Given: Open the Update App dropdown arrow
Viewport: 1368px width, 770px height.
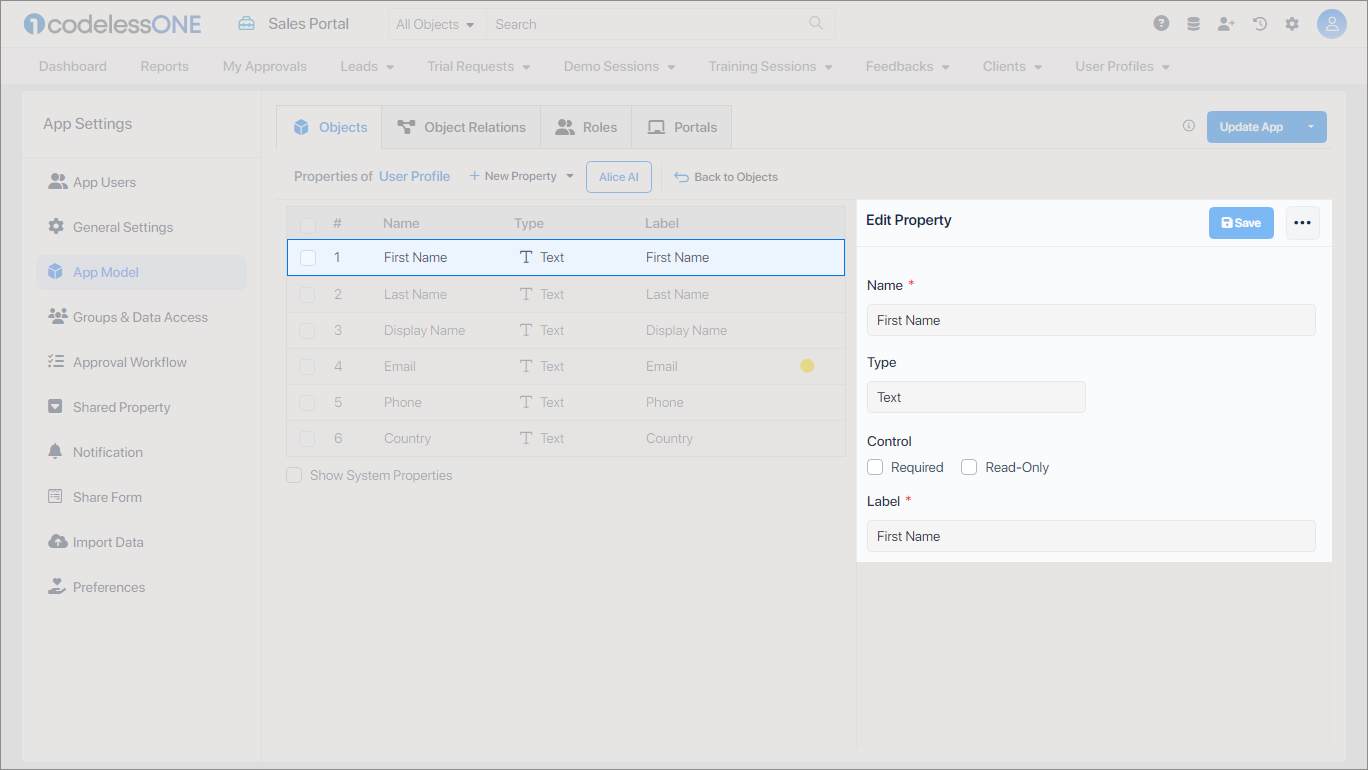Looking at the screenshot, I should coord(1311,126).
